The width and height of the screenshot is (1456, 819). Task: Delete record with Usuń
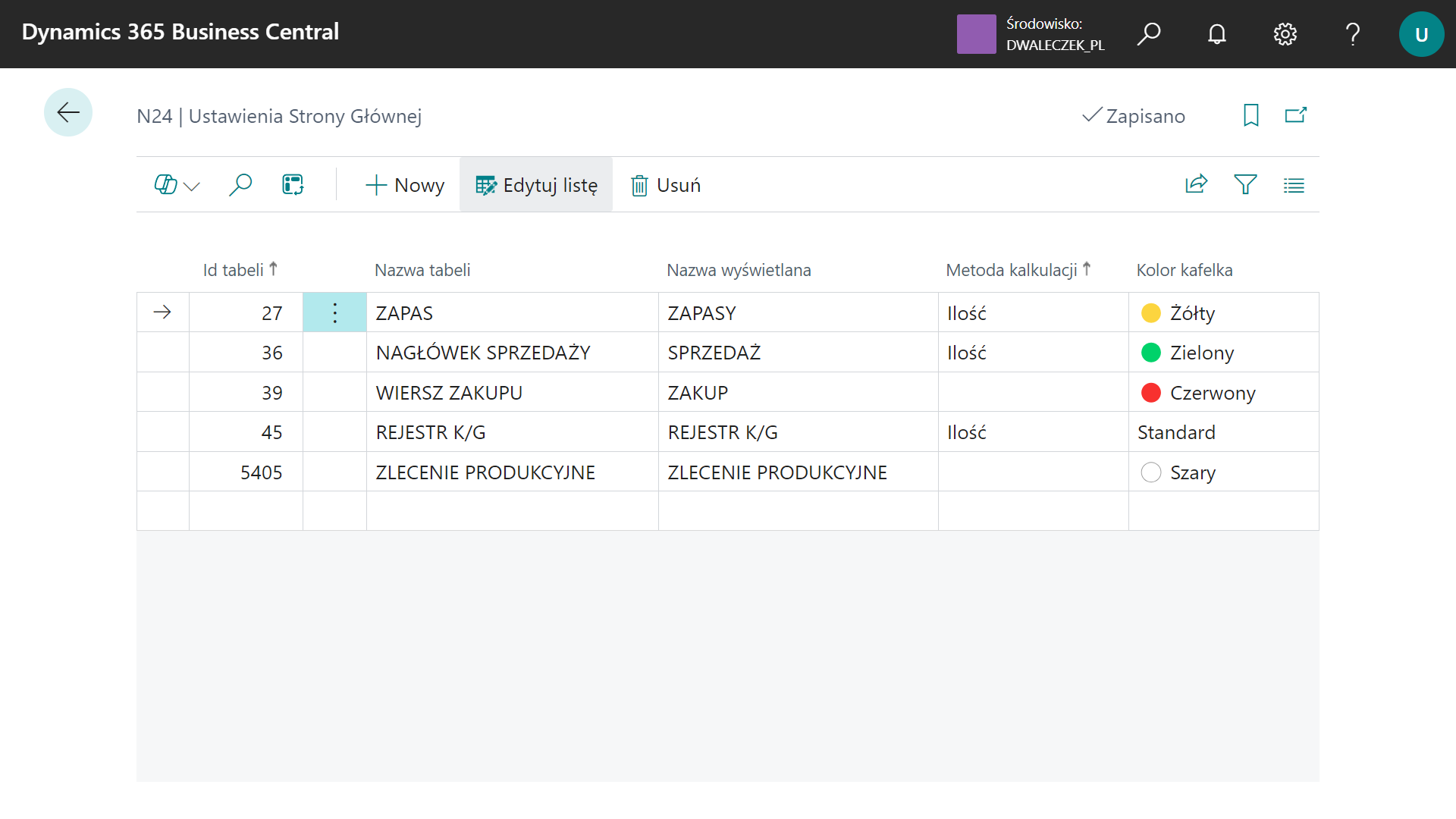(665, 185)
